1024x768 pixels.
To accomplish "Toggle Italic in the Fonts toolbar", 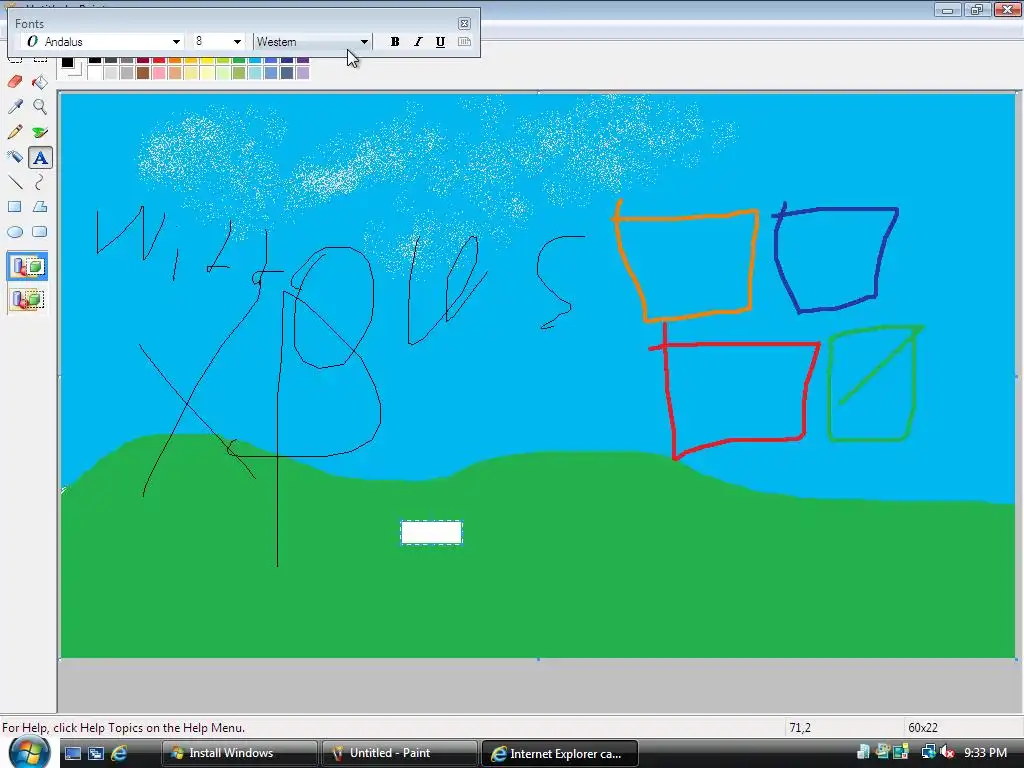I will click(x=418, y=42).
